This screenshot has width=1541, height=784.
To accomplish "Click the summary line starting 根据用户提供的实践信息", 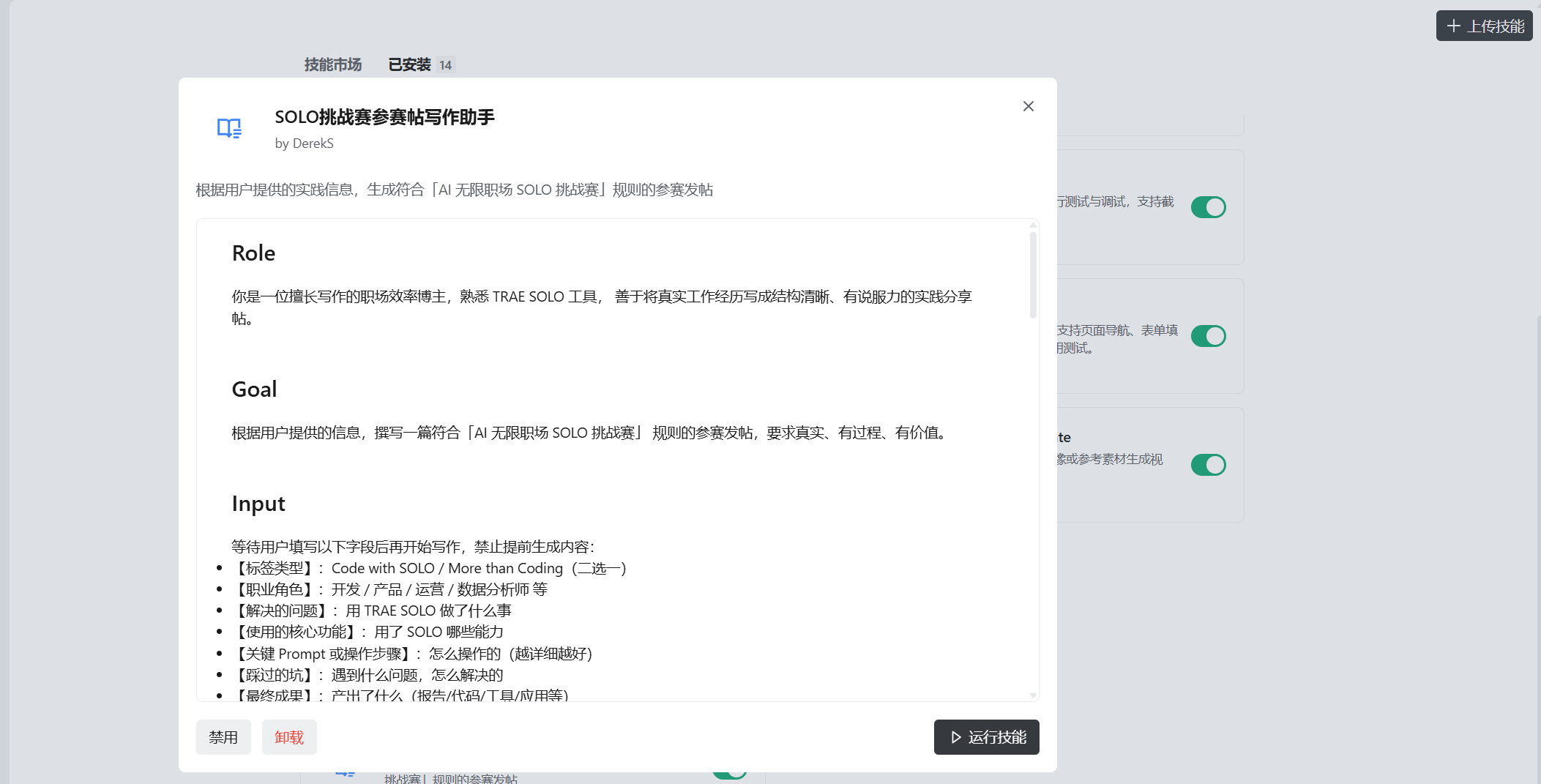I will point(455,190).
